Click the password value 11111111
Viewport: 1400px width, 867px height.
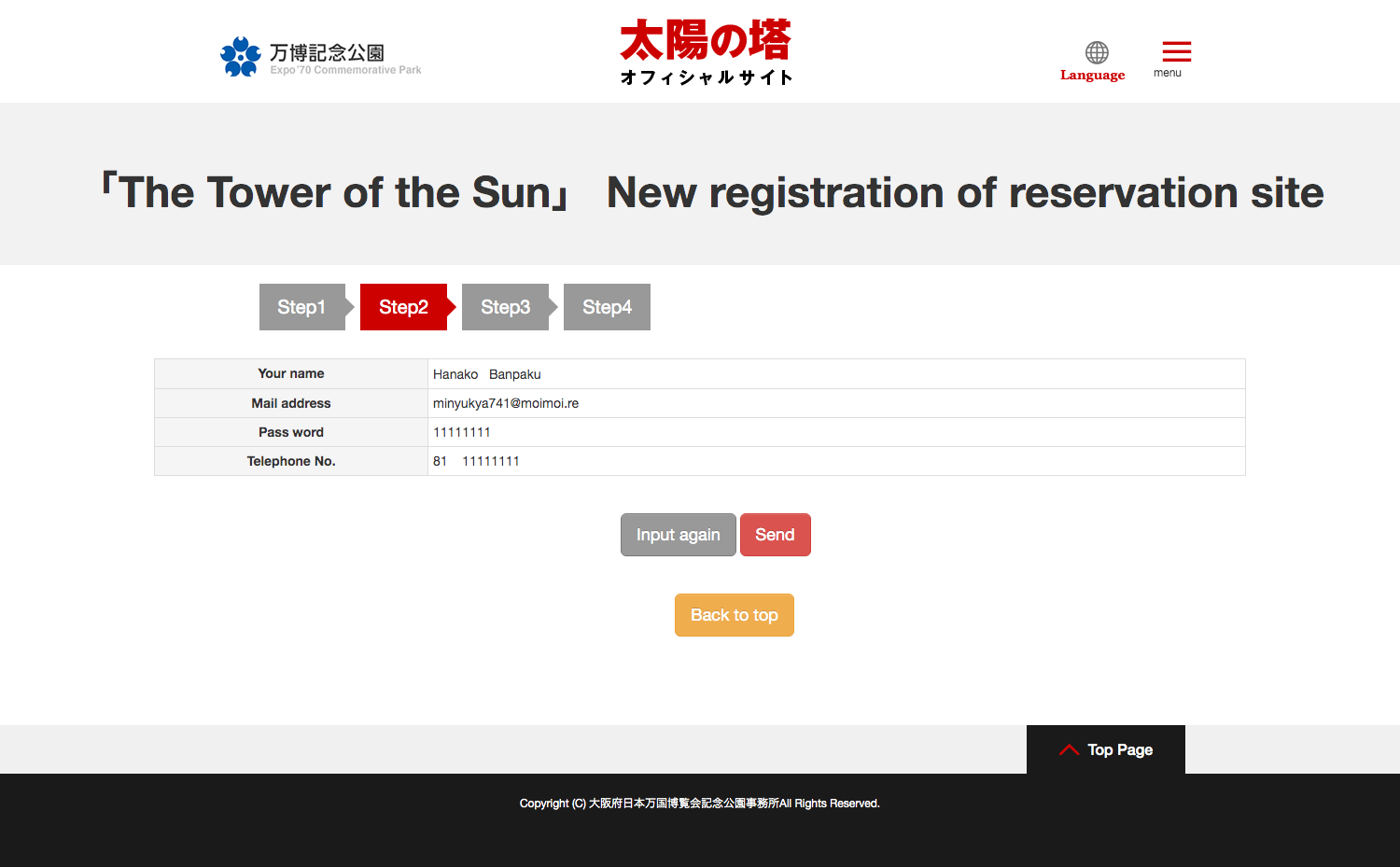pyautogui.click(x=462, y=432)
